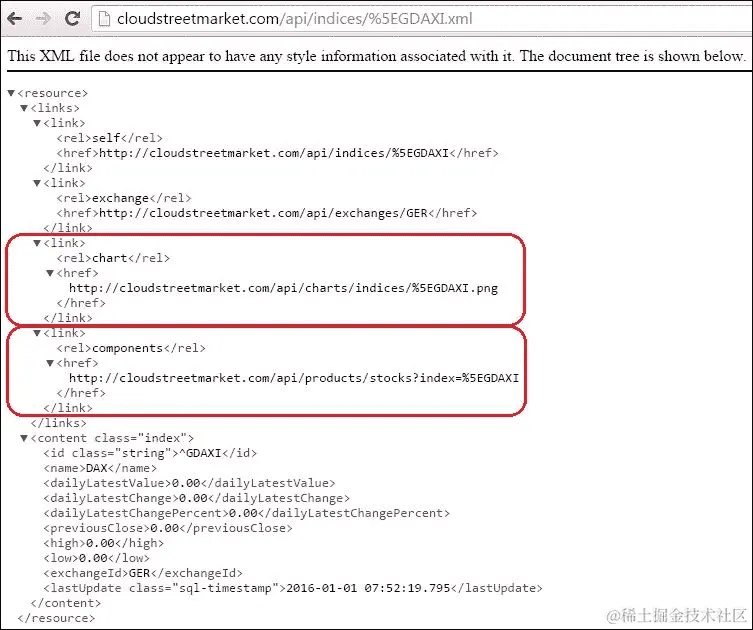Screen dimensions: 753x630
Task: Collapse the content class index node
Action: 24,438
